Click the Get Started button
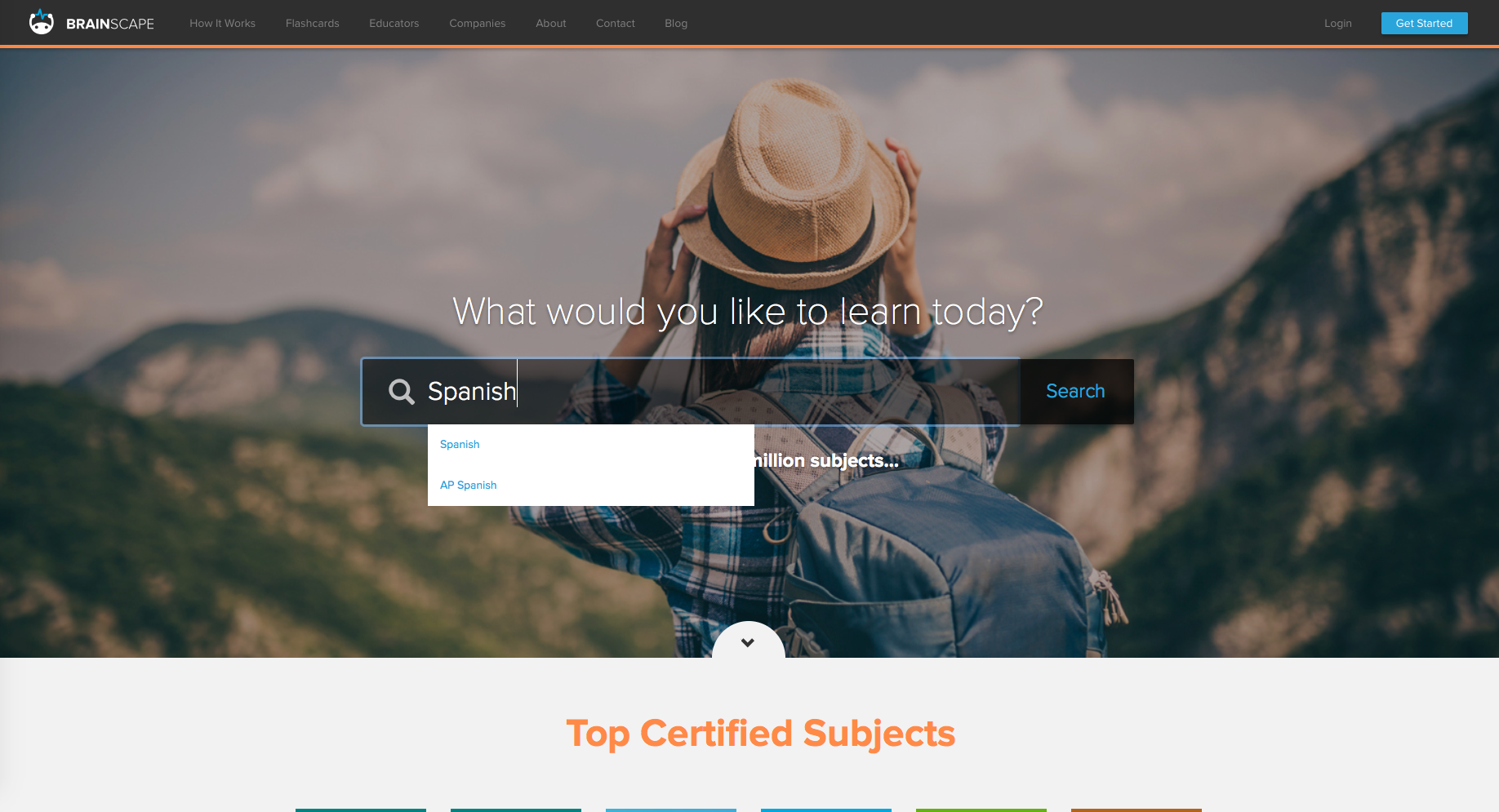 (x=1424, y=23)
